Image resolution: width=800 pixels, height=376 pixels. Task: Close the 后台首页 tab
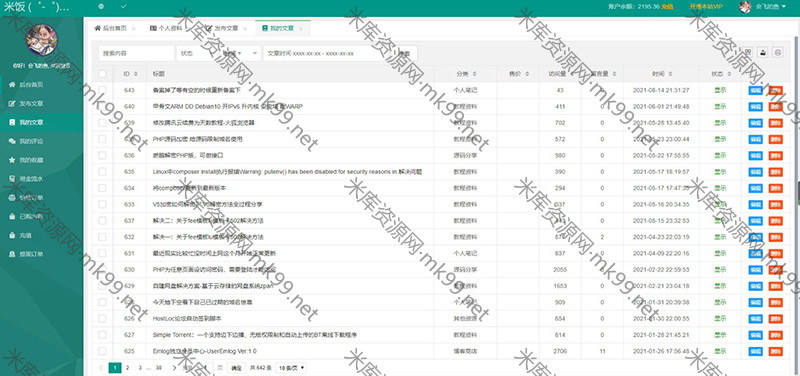[x=134, y=29]
